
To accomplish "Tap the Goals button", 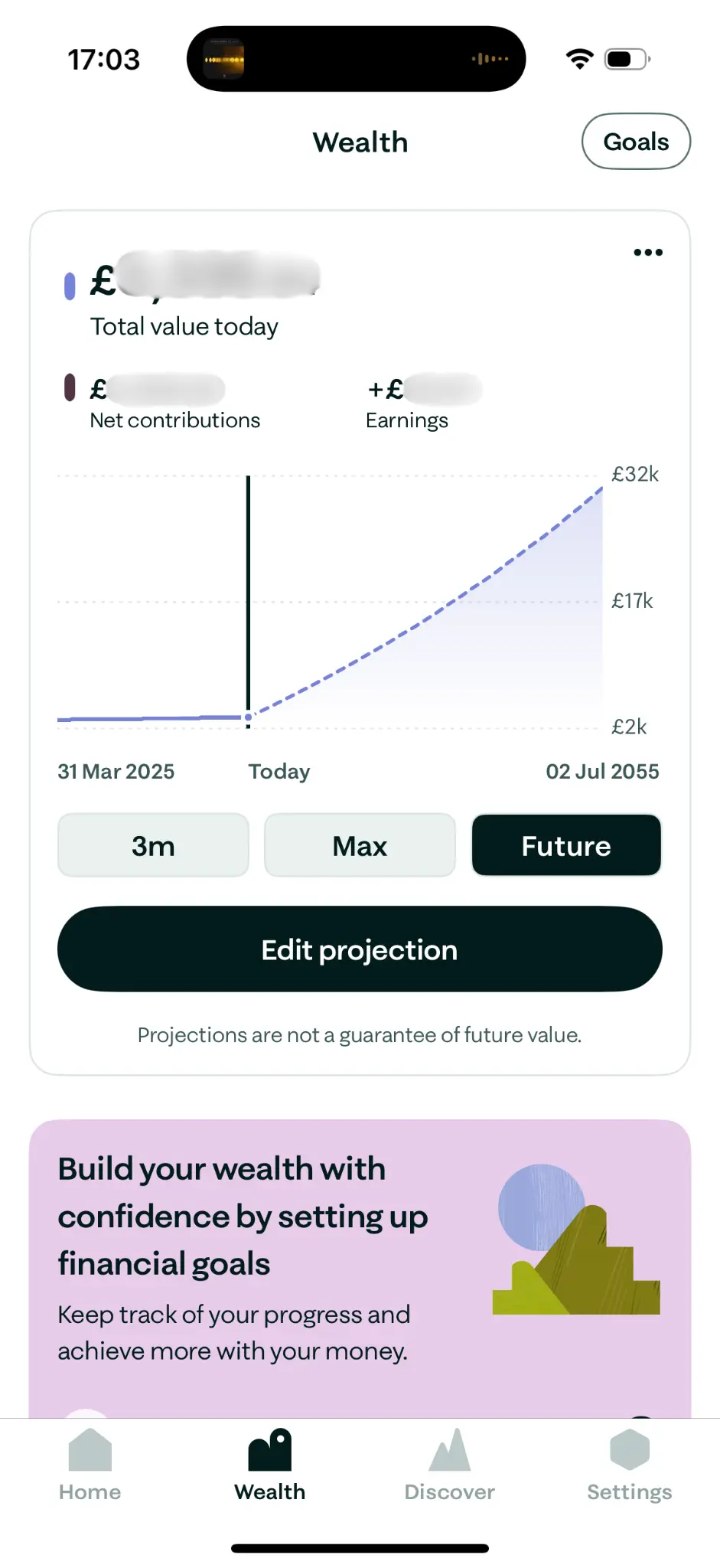I will click(x=636, y=142).
